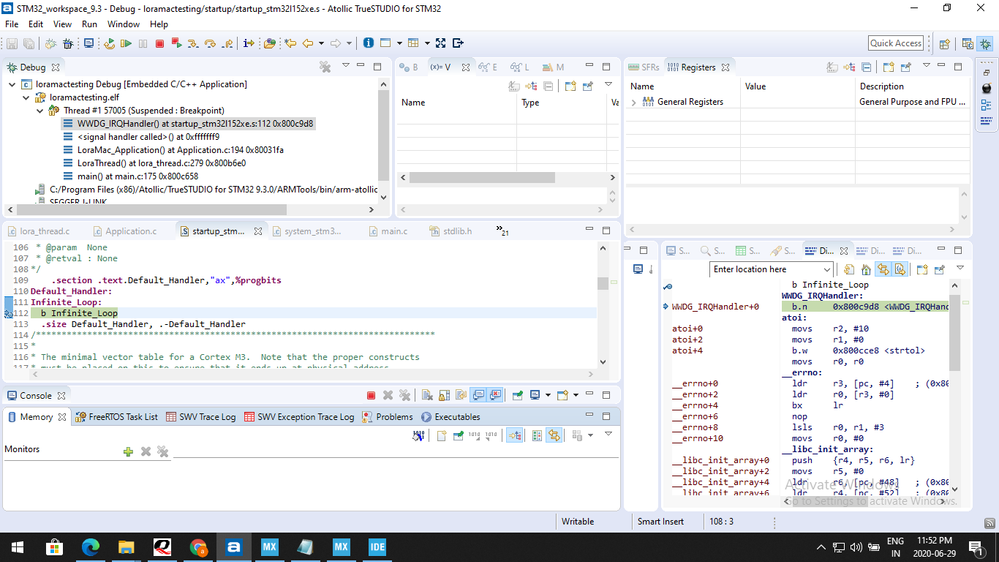Click the red Terminate button in main toolbar
Image resolution: width=999 pixels, height=562 pixels.
159,43
